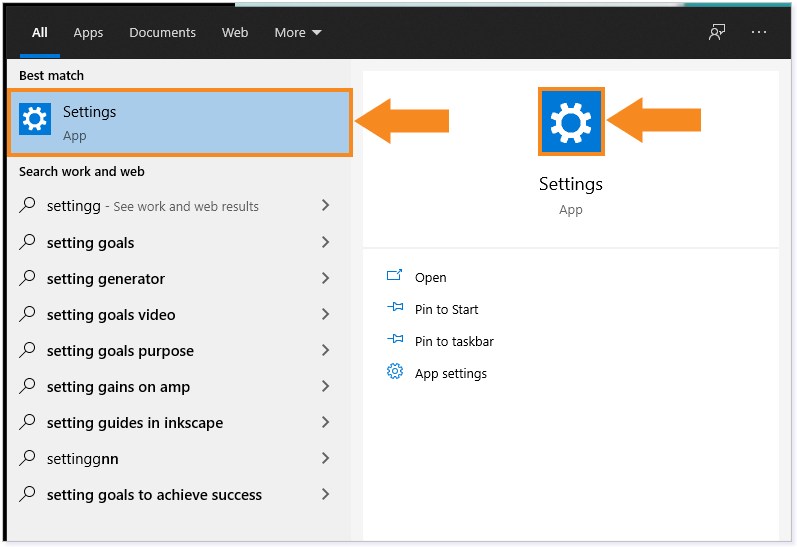Image resolution: width=797 pixels, height=547 pixels.
Task: Click the App settings gear icon
Action: click(394, 372)
